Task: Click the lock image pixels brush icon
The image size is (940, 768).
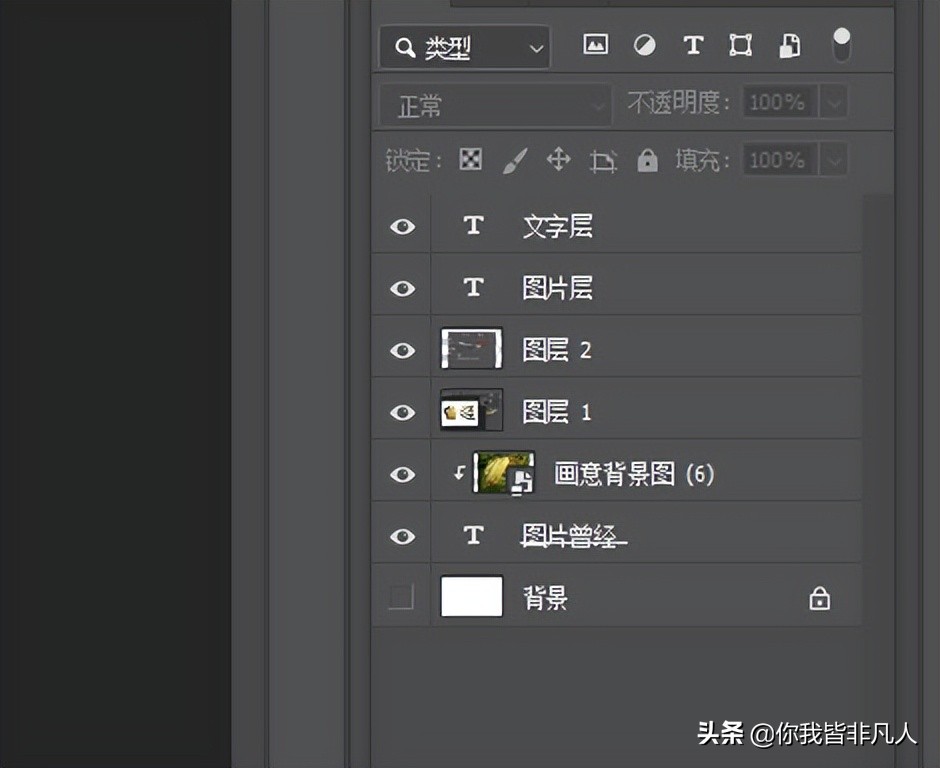Action: point(514,160)
